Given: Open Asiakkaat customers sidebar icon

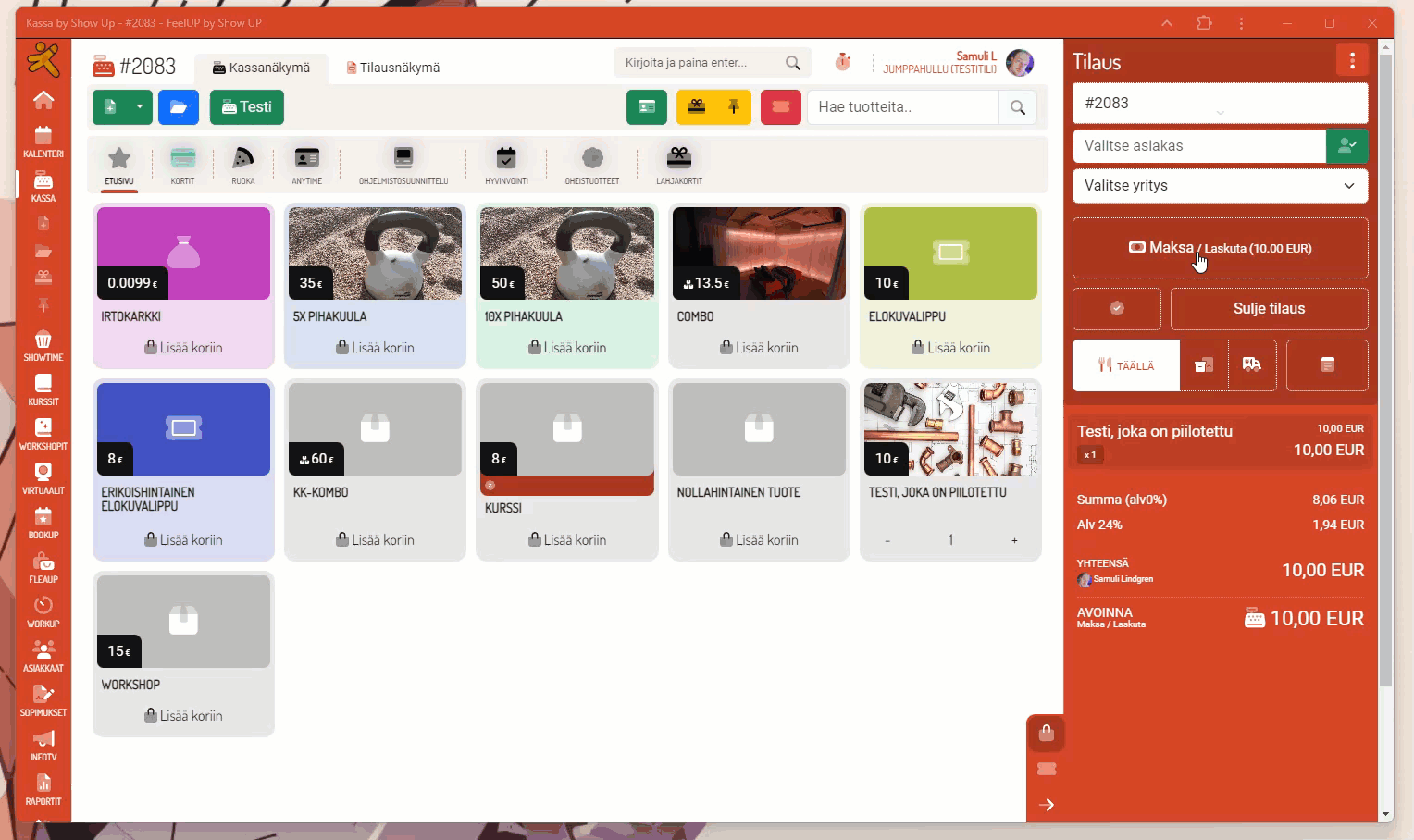Looking at the screenshot, I should tap(43, 656).
